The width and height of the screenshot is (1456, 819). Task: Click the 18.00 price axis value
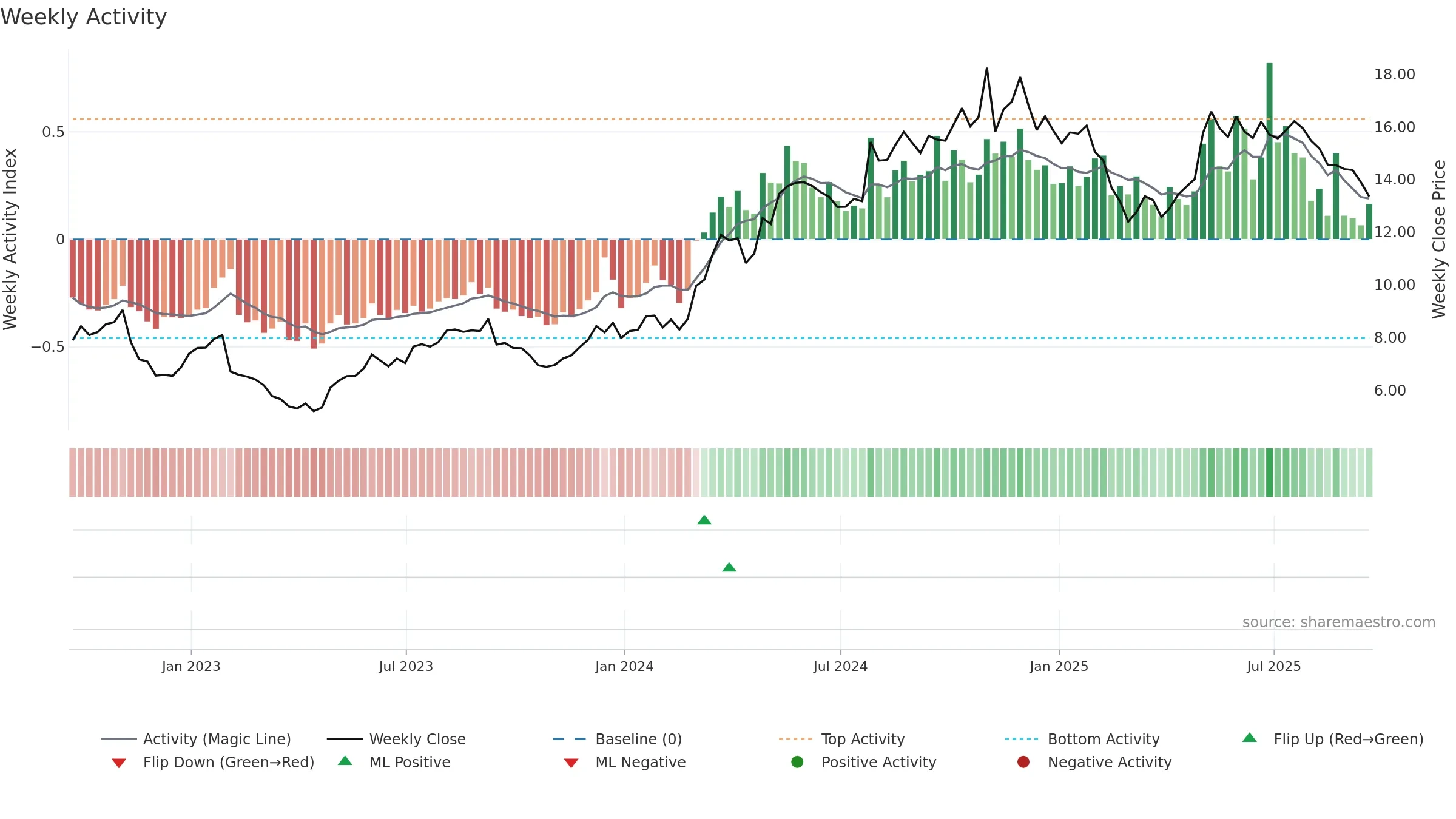click(1395, 75)
